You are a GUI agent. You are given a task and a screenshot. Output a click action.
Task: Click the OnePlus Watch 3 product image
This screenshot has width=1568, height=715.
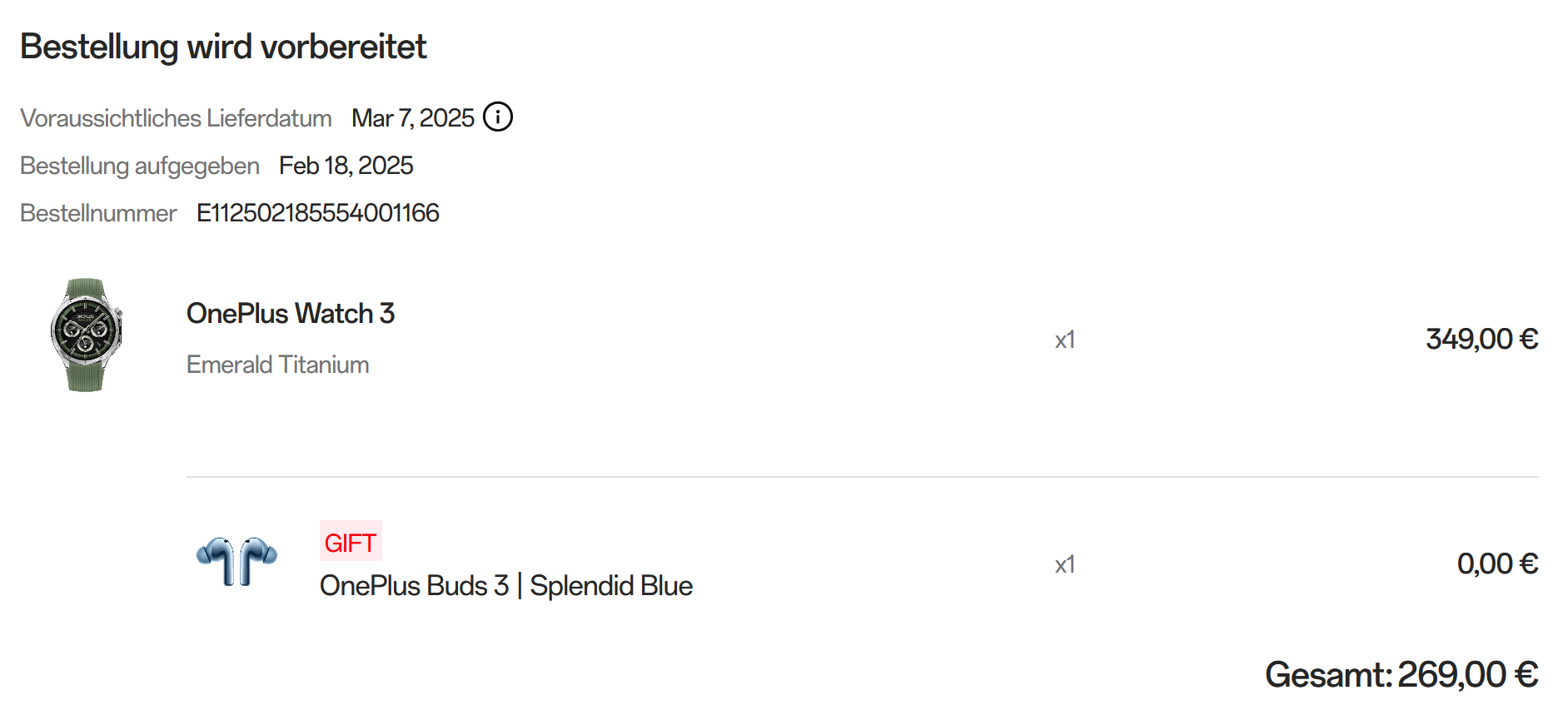tap(86, 335)
